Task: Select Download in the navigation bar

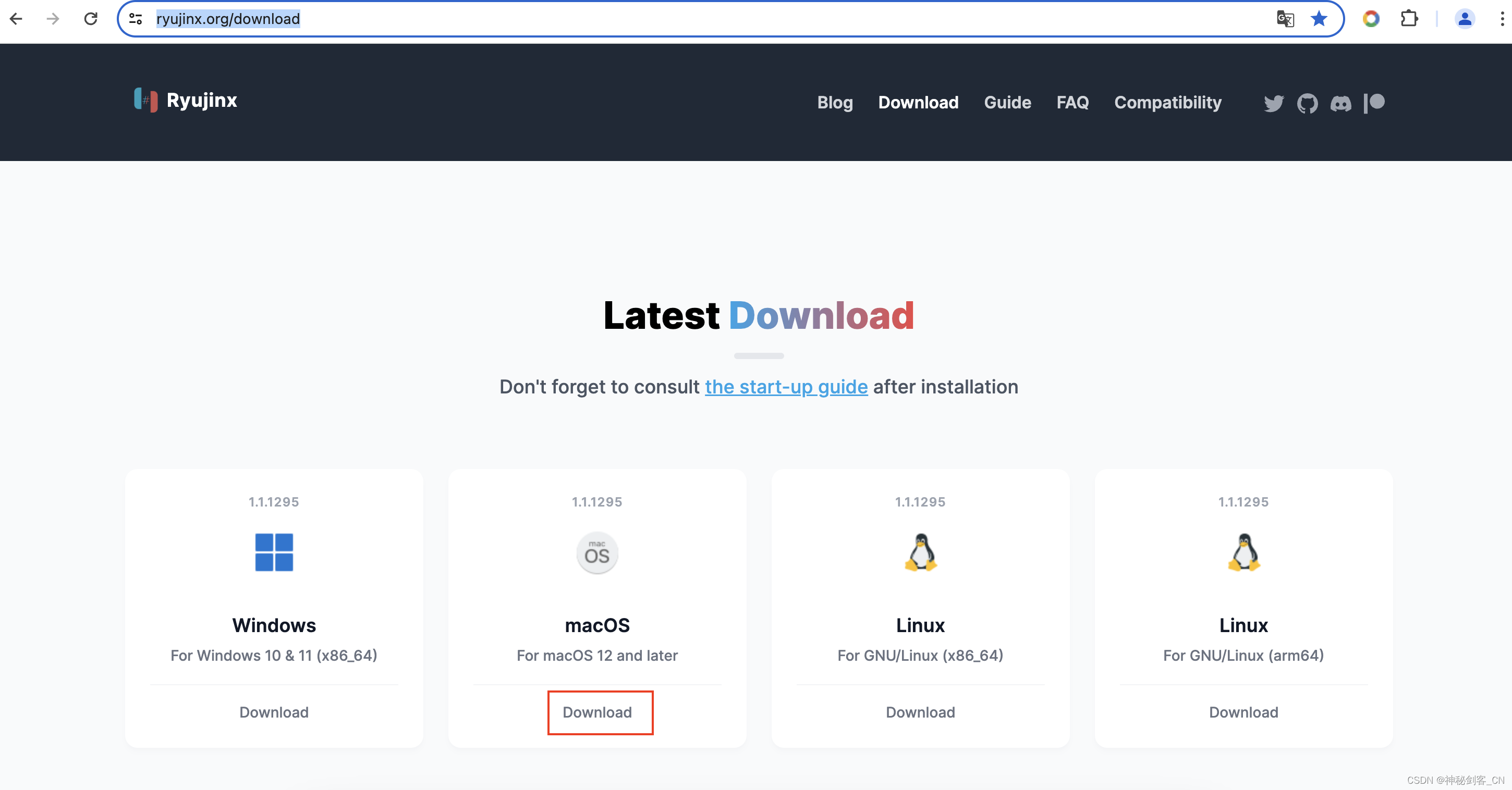Action: pyautogui.click(x=918, y=103)
